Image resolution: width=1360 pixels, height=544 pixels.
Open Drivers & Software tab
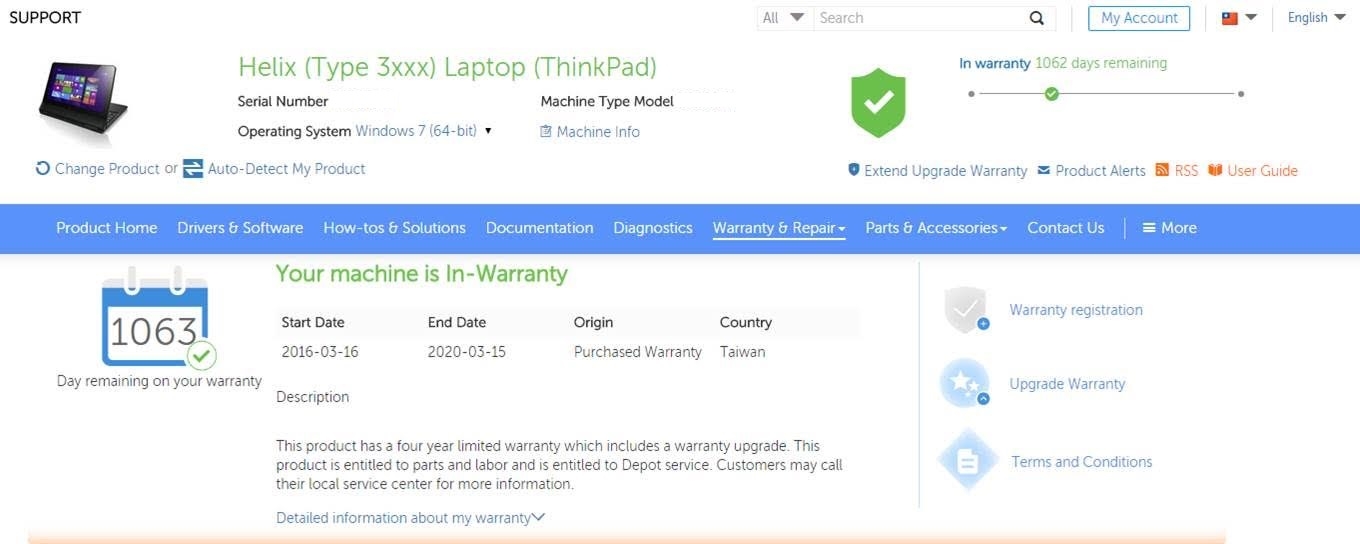[x=240, y=228]
